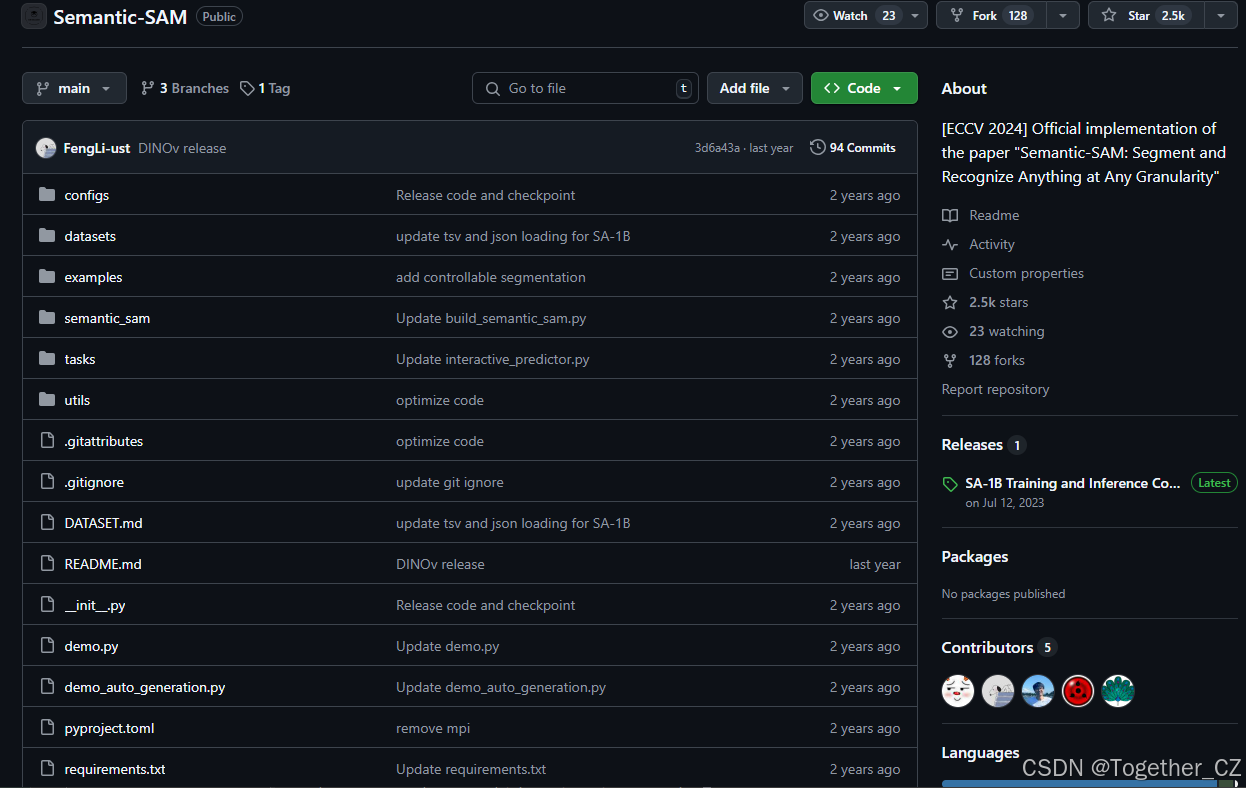Open SA-1B Training and Inference release
Screen dimensions: 1246x788
tap(1073, 483)
